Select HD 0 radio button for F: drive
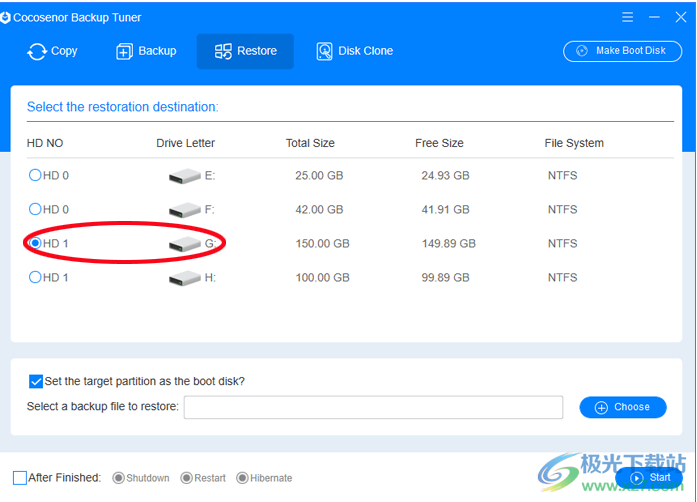Viewport: 697px width, 502px height. tap(35, 209)
